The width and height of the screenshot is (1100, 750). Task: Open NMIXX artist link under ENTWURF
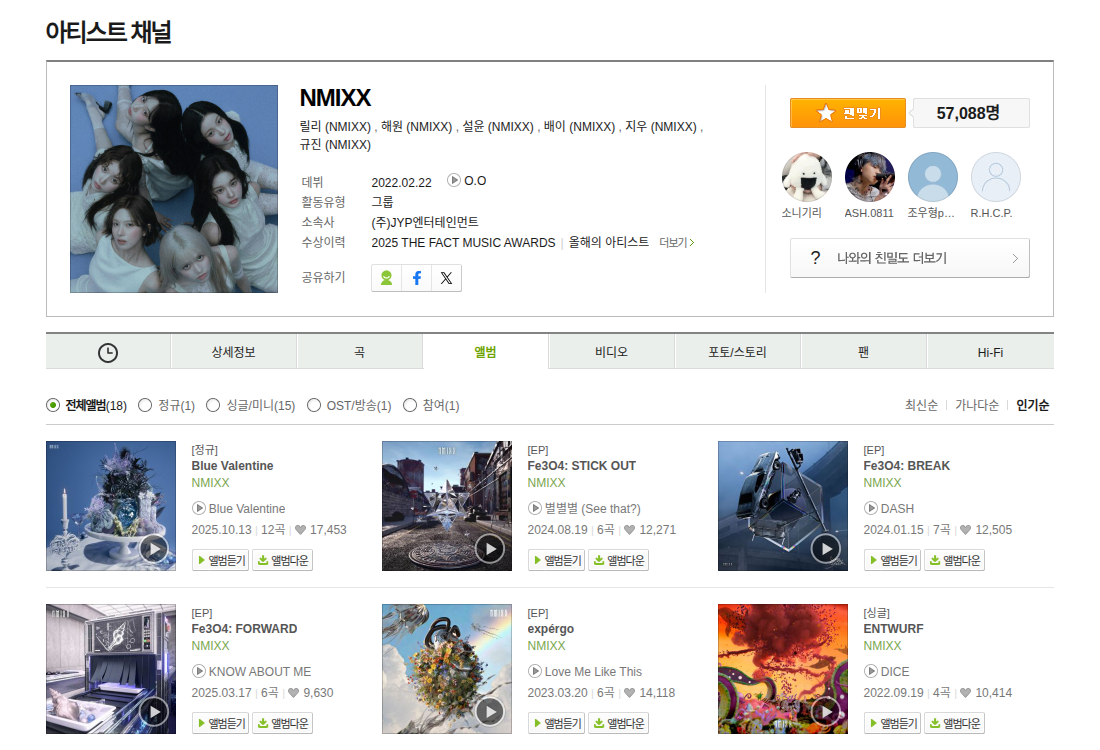(x=883, y=645)
